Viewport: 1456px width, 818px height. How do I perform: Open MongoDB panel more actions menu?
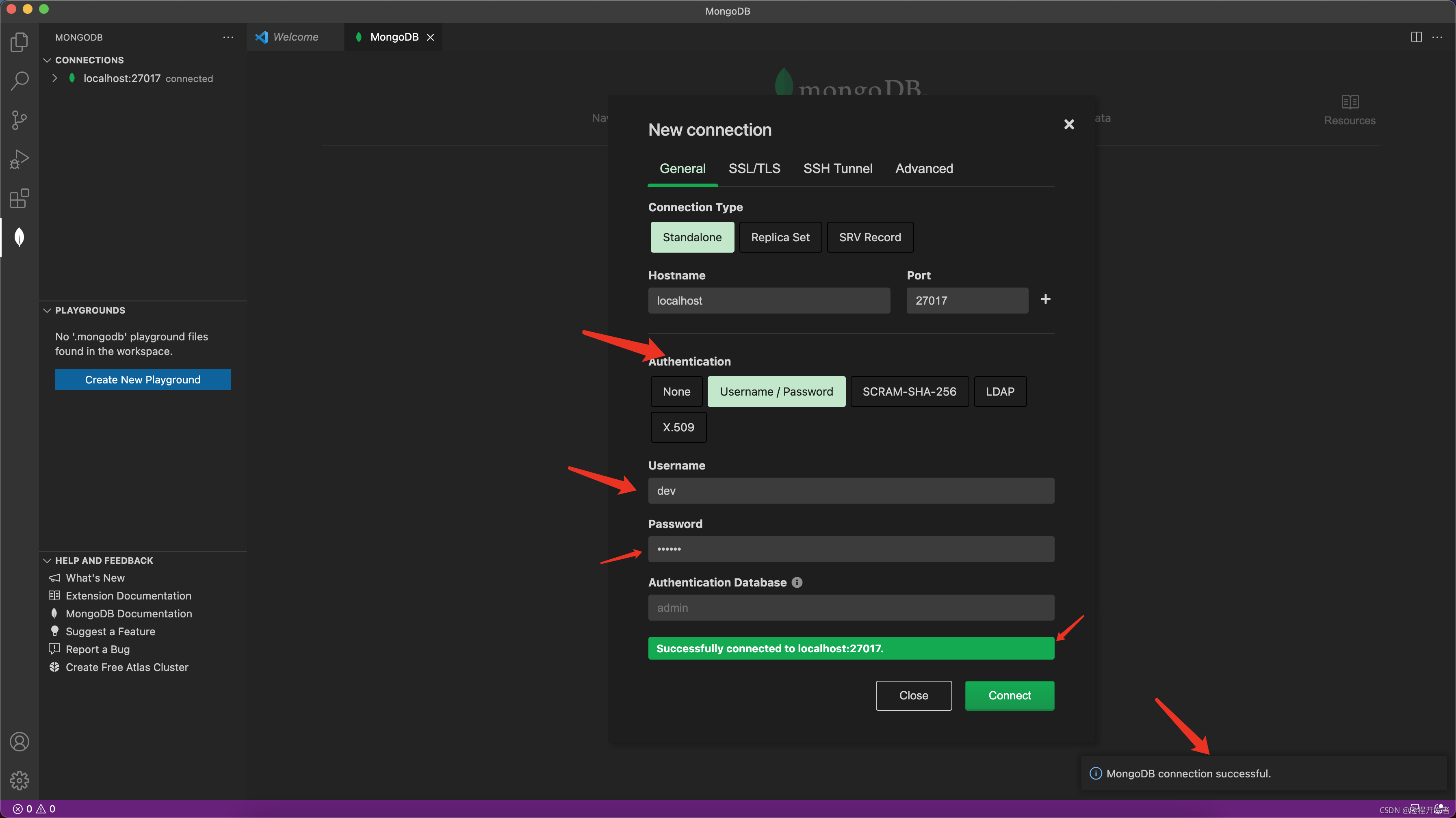[x=228, y=37]
